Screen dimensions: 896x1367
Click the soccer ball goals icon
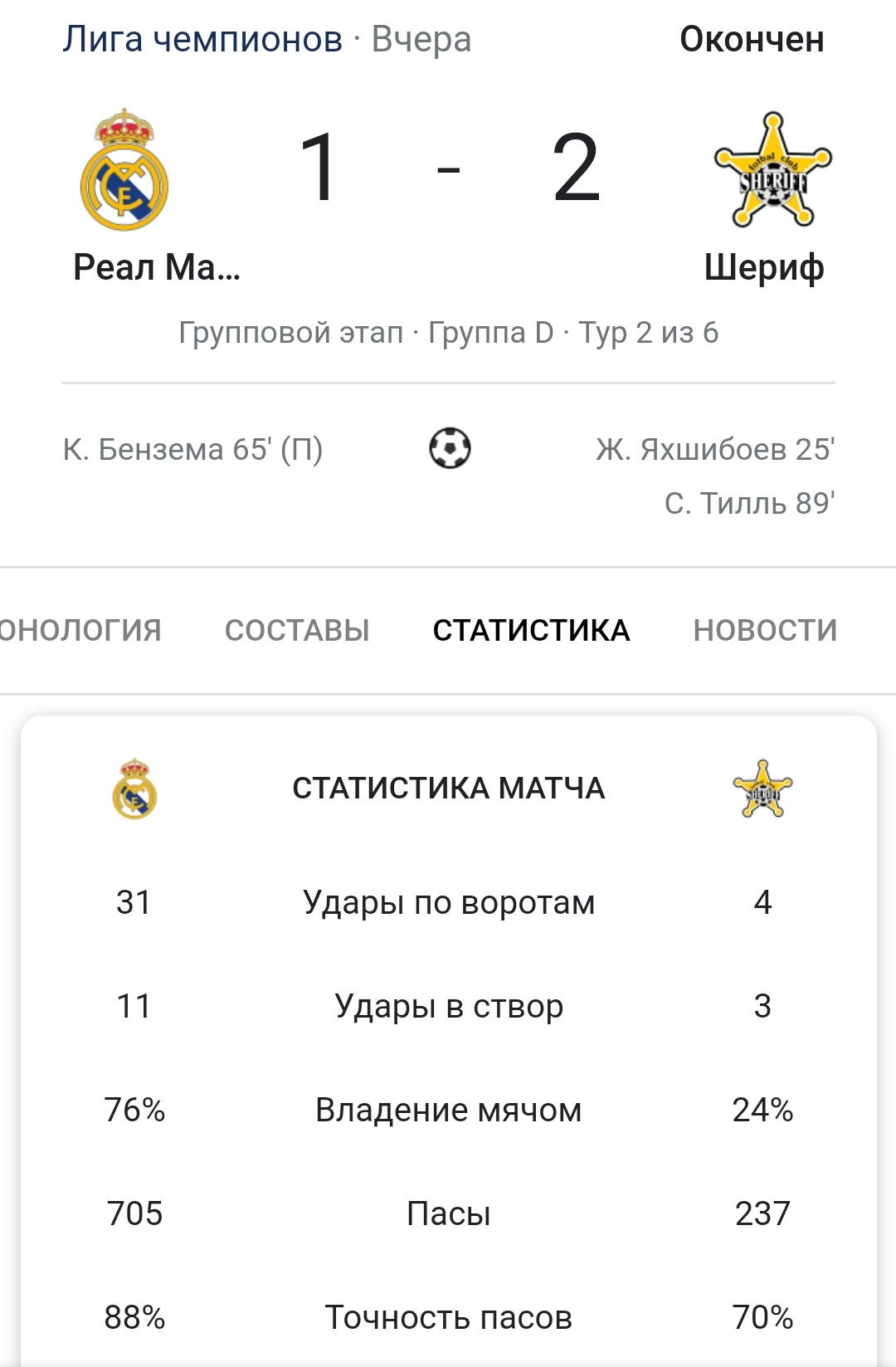[x=450, y=448]
